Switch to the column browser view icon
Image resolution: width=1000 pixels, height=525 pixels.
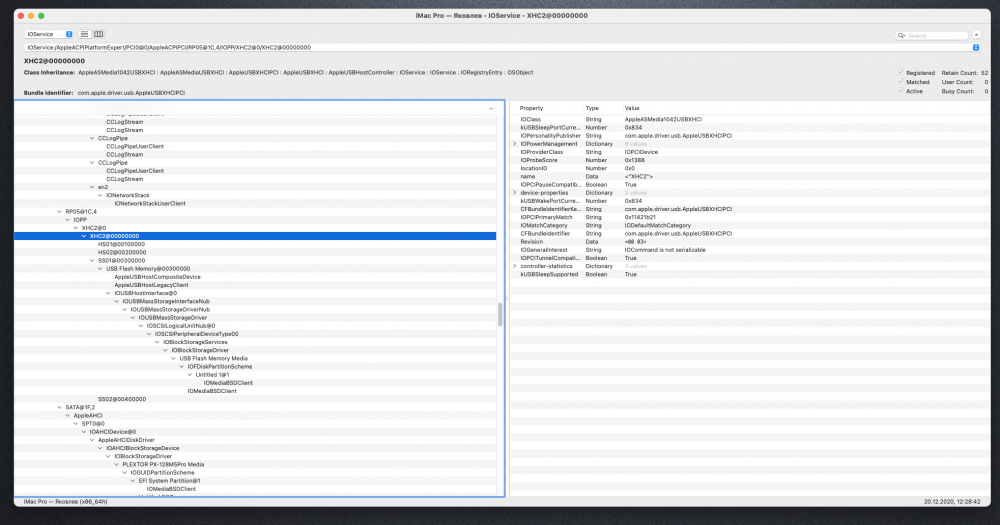99,34
